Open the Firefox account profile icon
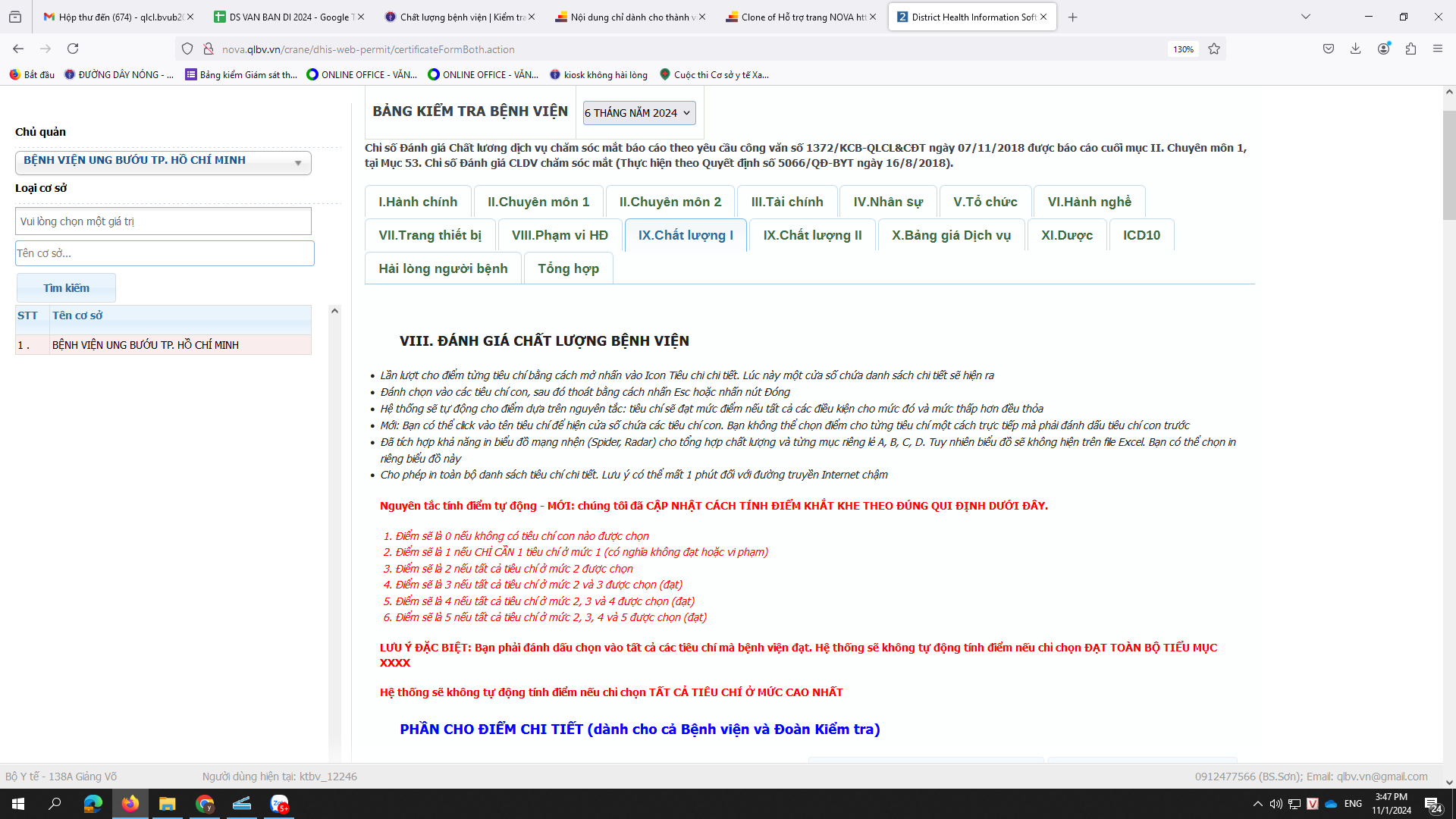The height and width of the screenshot is (819, 1456). (1384, 49)
